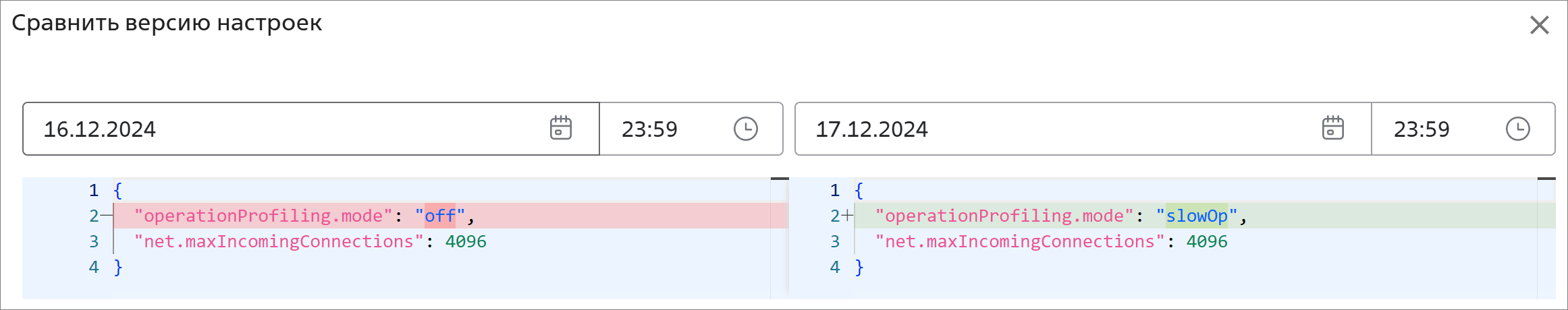Click the added line plus marker
The height and width of the screenshot is (310, 1568).
847,216
